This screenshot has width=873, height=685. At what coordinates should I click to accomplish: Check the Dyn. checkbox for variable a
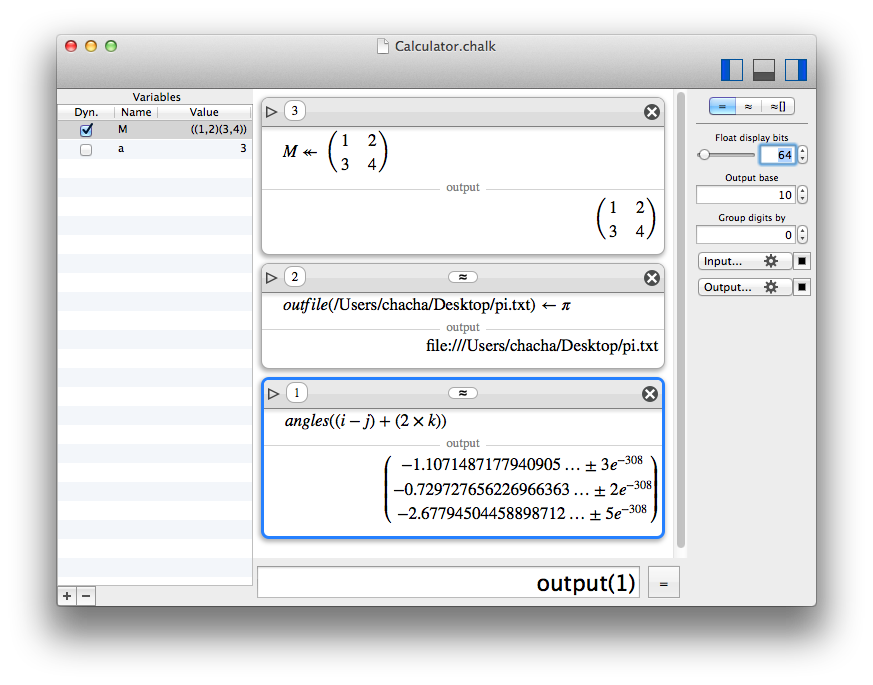tap(86, 149)
